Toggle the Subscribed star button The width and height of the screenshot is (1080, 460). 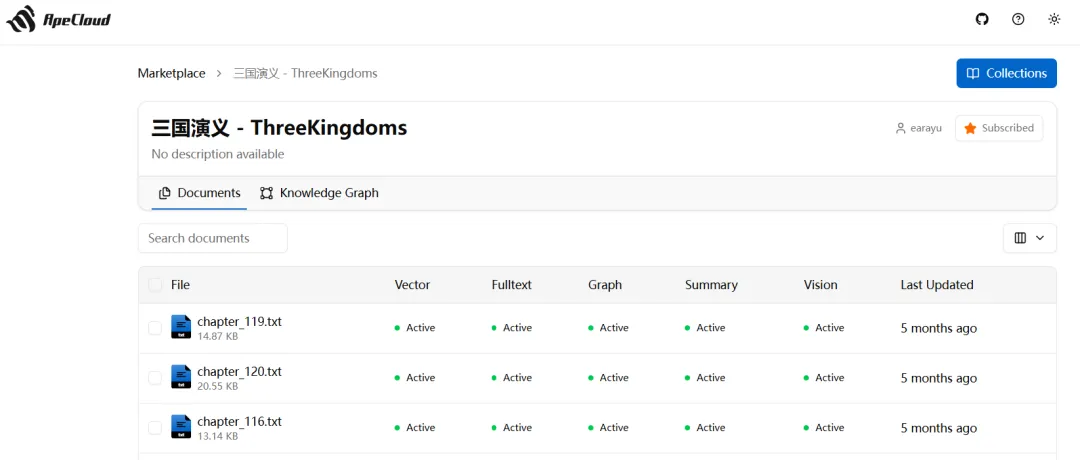point(998,128)
